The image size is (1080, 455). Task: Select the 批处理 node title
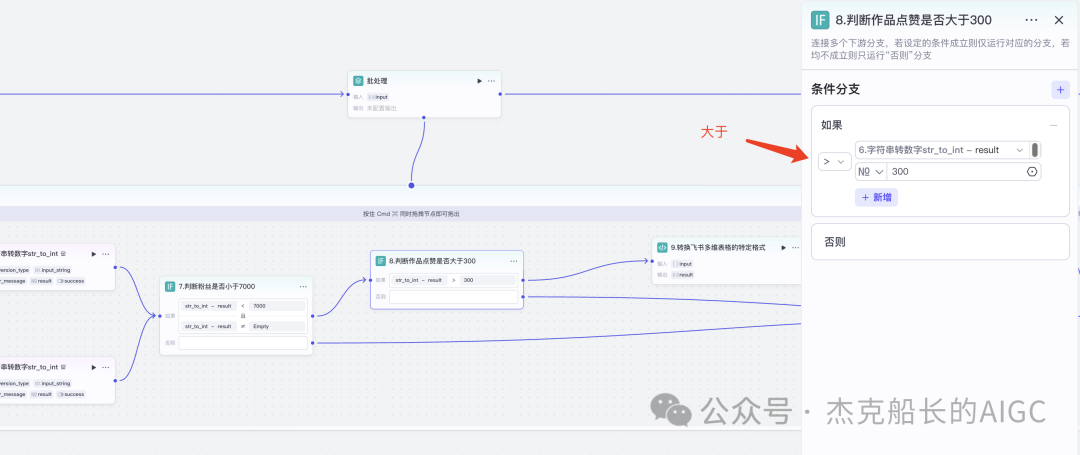[377, 81]
